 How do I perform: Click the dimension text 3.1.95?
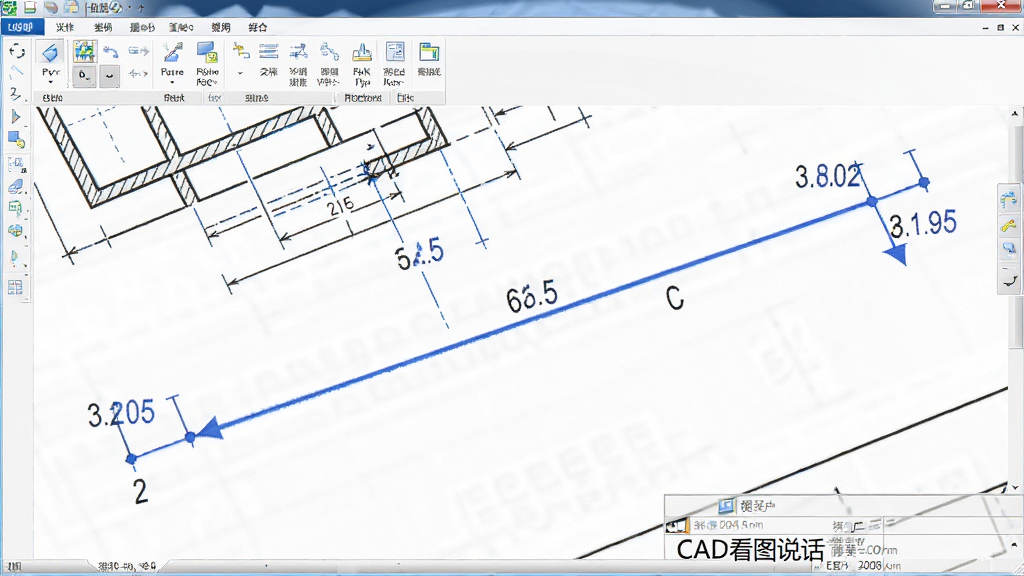[923, 224]
